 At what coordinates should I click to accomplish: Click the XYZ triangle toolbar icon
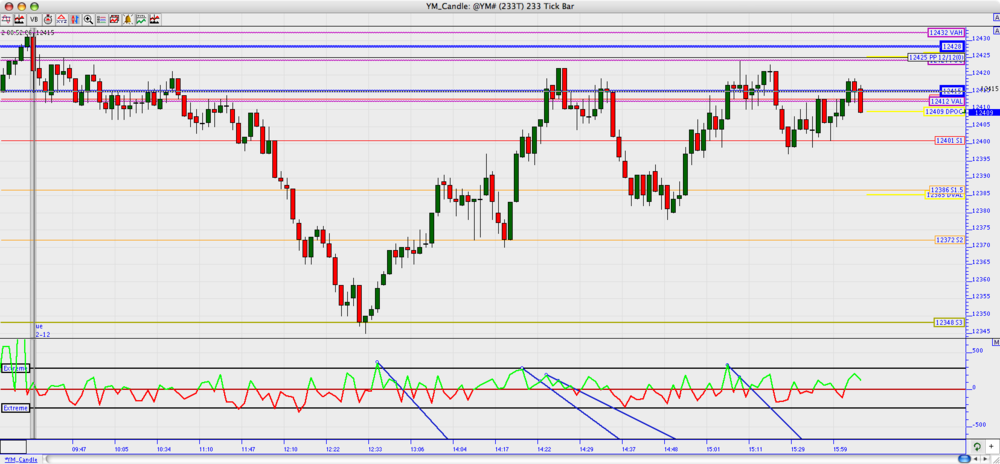click(61, 20)
